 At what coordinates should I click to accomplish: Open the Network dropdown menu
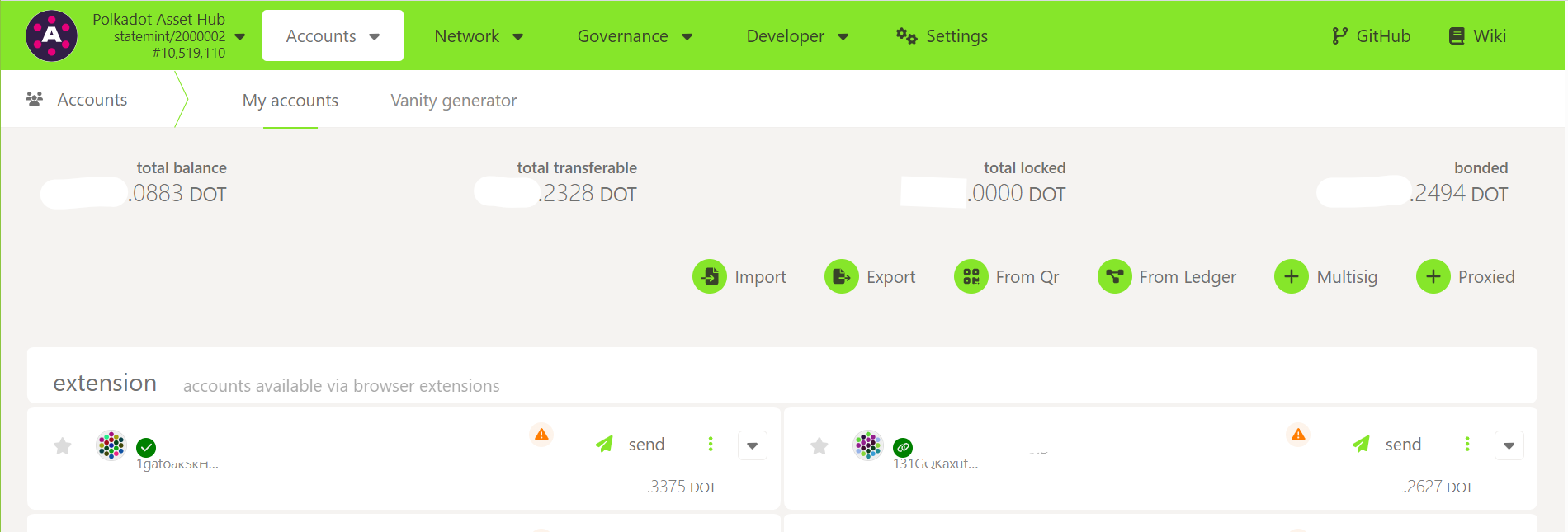click(x=479, y=36)
